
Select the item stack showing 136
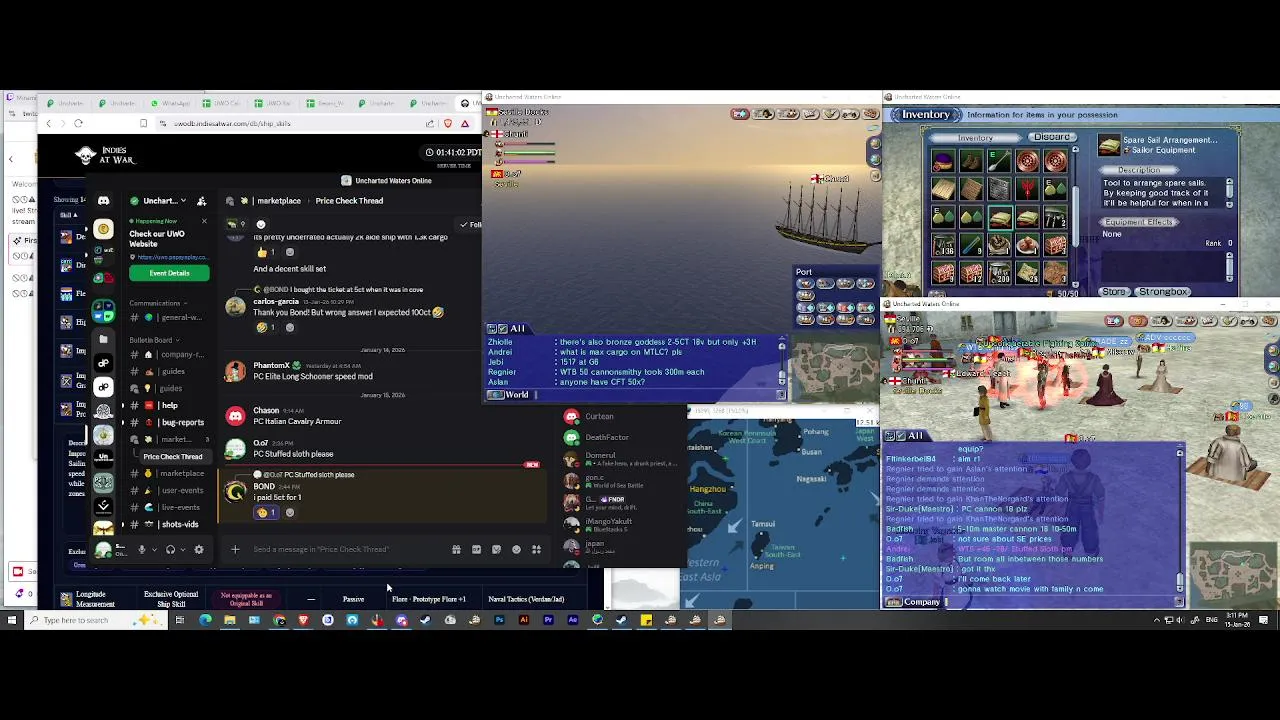pyautogui.click(x=943, y=245)
